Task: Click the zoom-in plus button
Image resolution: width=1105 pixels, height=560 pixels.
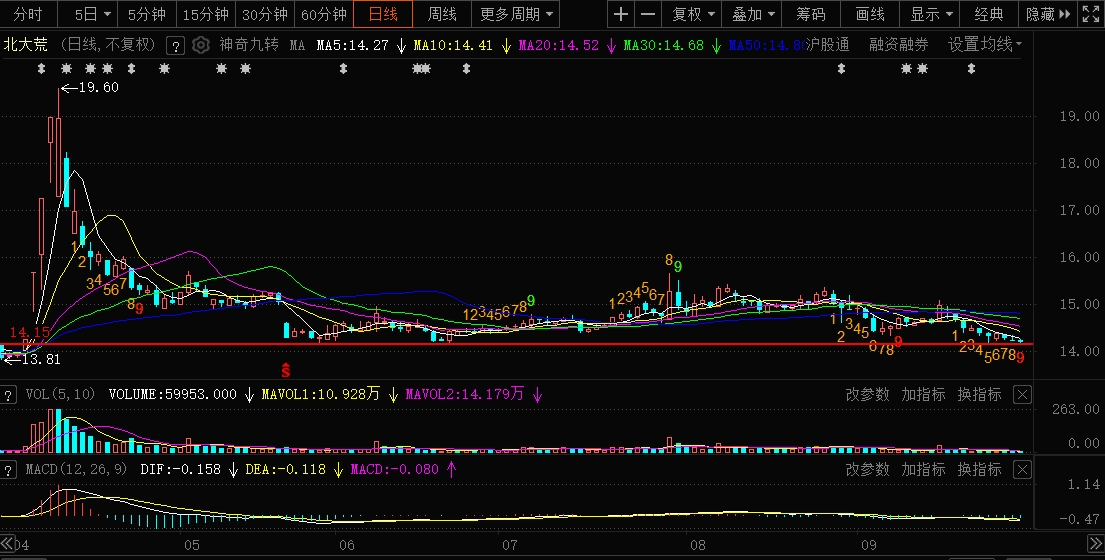Action: pyautogui.click(x=620, y=14)
